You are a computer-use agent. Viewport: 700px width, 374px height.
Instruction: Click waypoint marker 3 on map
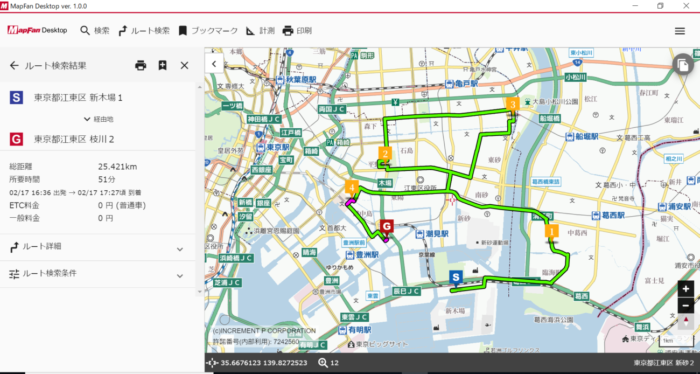pos(512,104)
